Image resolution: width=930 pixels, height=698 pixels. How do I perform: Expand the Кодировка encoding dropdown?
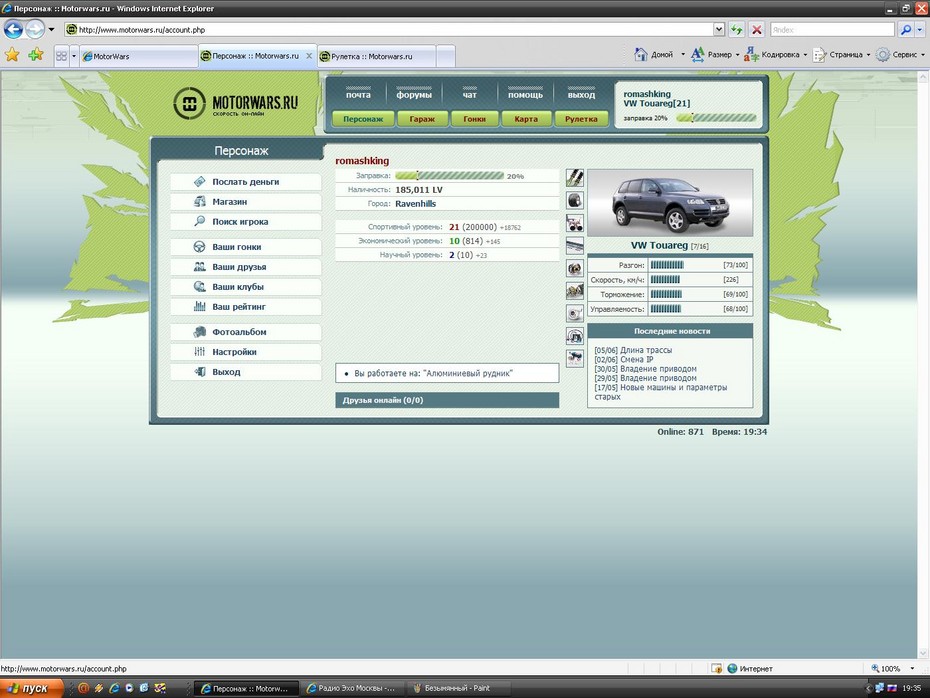click(x=805, y=55)
